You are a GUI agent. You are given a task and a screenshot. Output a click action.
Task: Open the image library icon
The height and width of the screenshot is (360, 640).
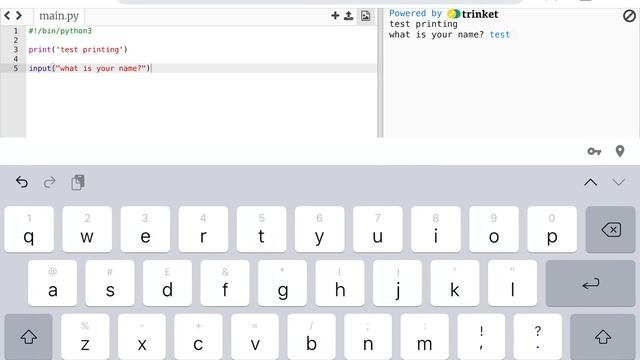click(366, 16)
